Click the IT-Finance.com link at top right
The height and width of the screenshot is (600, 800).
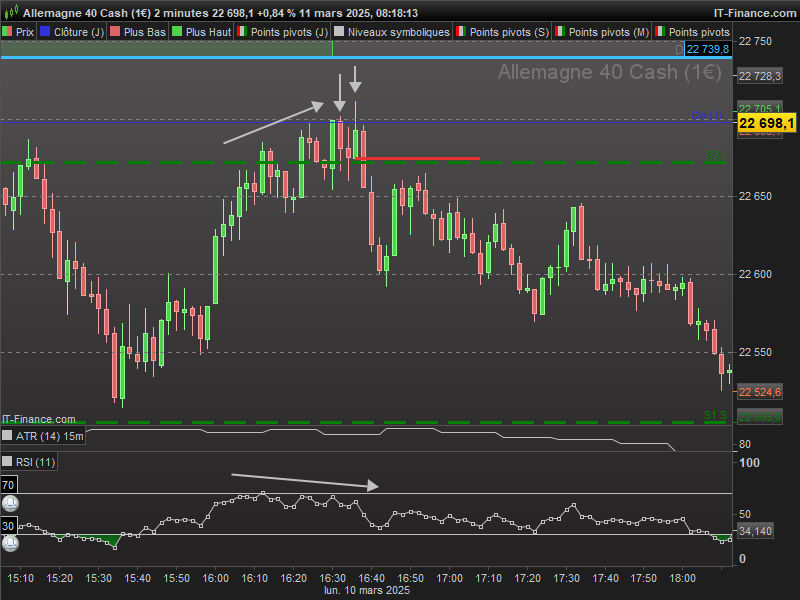pyautogui.click(x=755, y=13)
